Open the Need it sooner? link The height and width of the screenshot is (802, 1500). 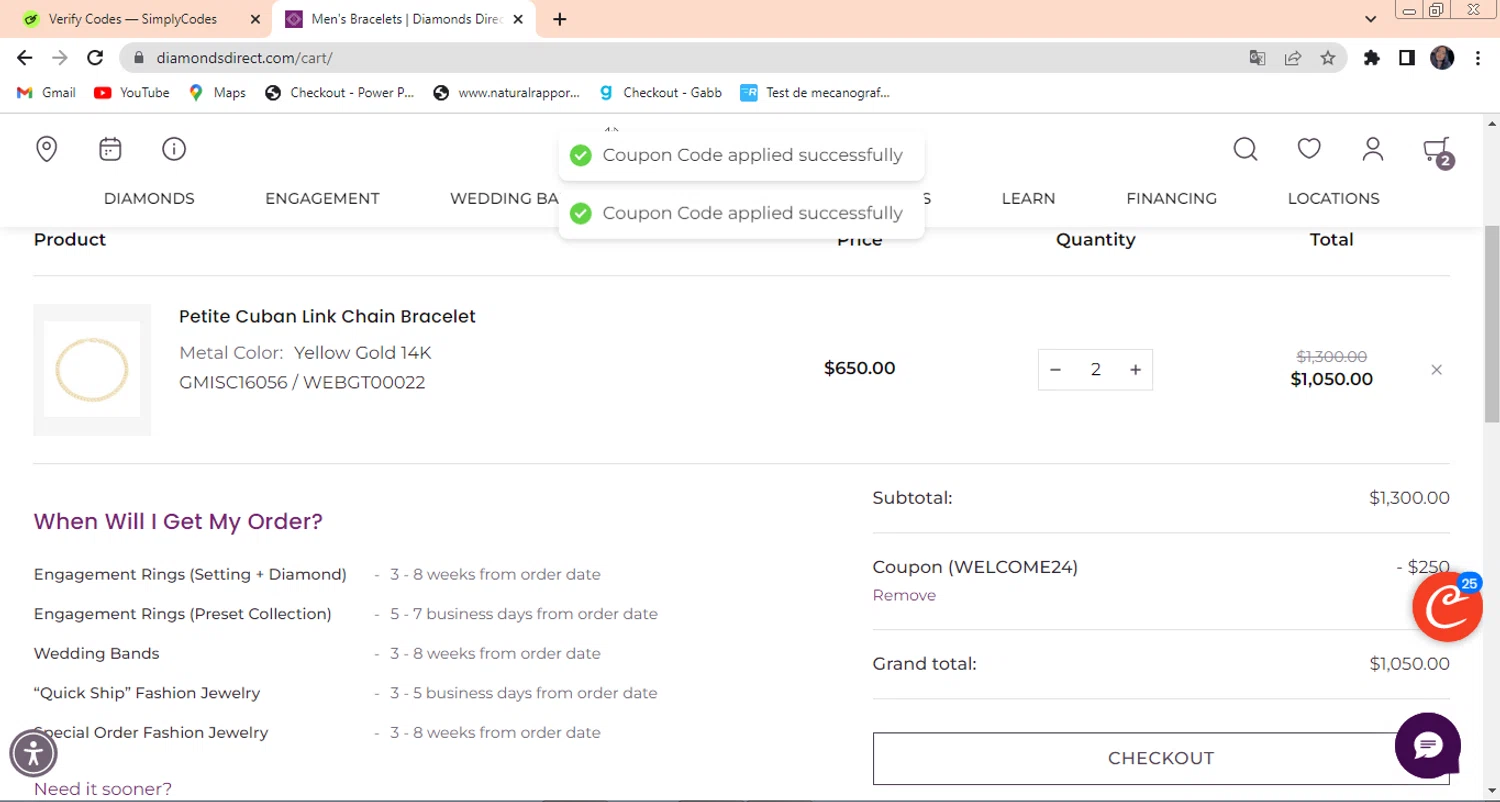tap(103, 789)
